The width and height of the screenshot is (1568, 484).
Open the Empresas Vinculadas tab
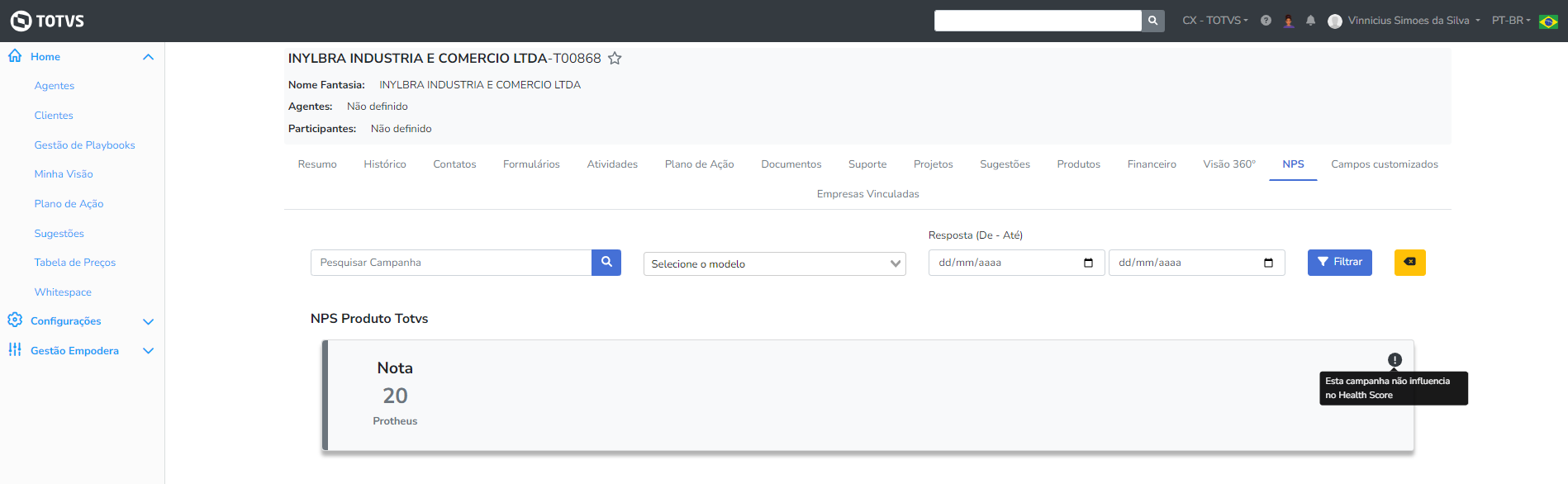pos(868,194)
